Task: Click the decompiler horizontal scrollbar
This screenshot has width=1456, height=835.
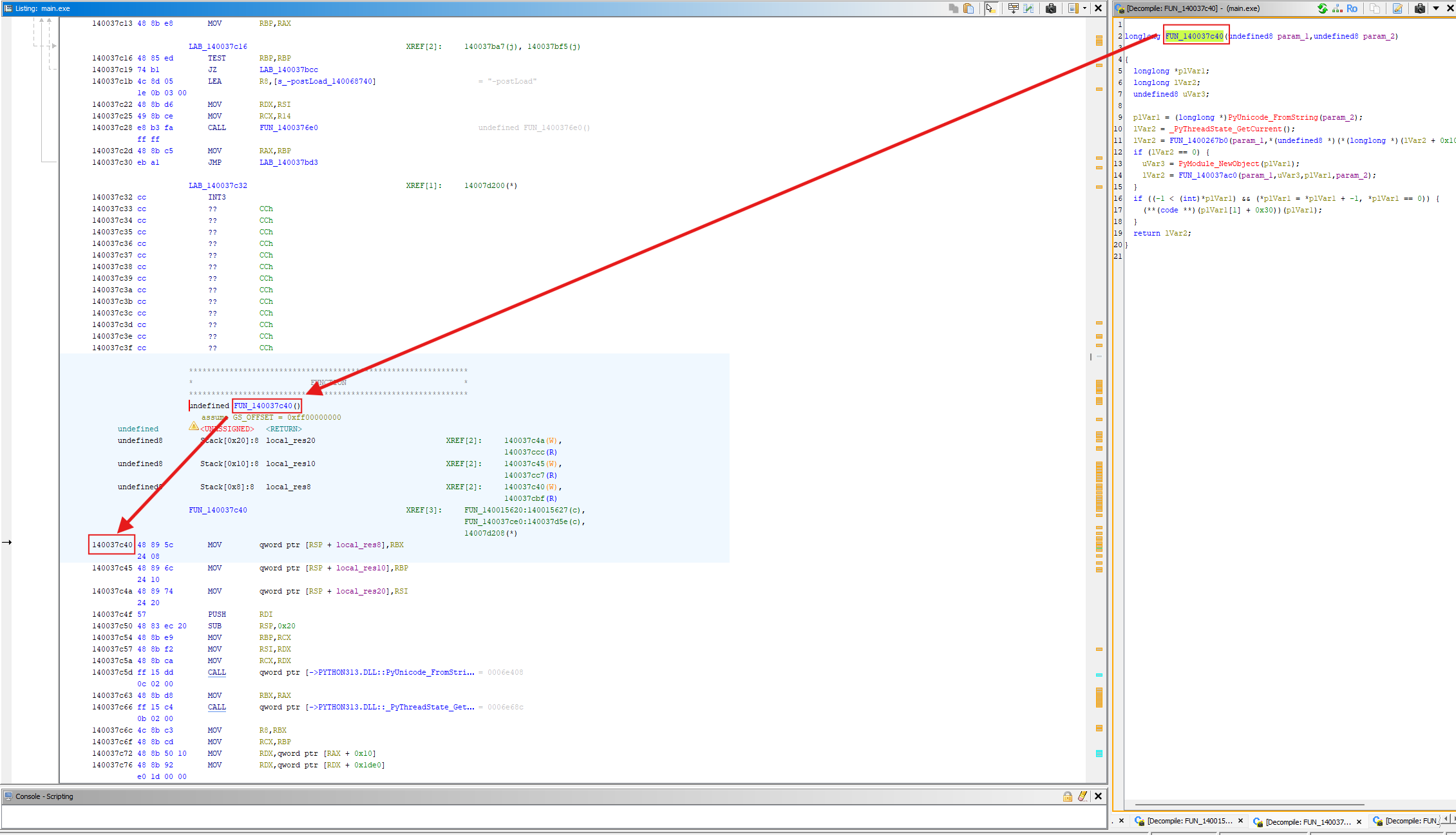Action: (1249, 804)
